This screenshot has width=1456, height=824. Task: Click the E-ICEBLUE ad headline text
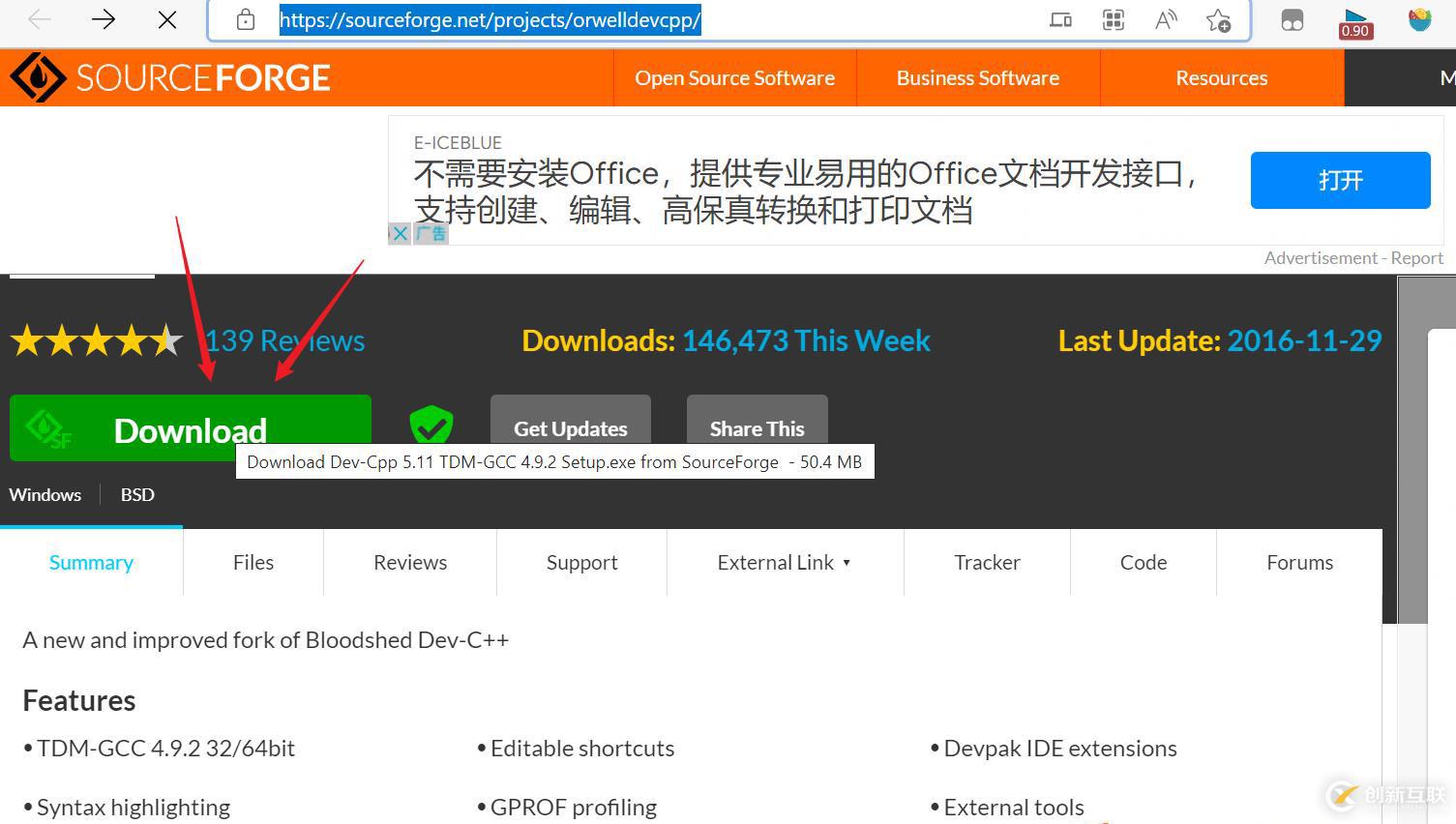click(x=806, y=191)
